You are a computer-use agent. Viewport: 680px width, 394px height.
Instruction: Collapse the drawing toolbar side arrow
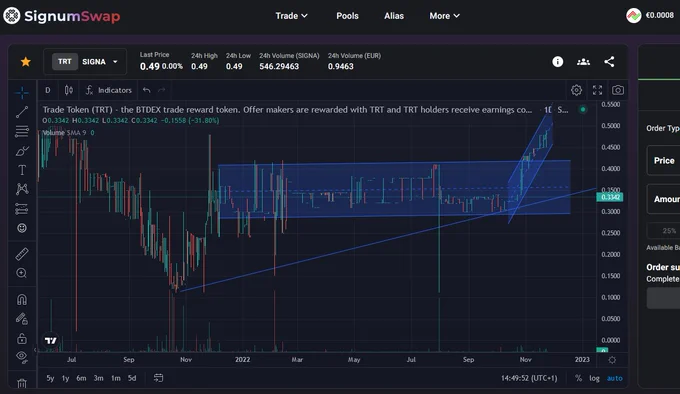[x=35, y=349]
